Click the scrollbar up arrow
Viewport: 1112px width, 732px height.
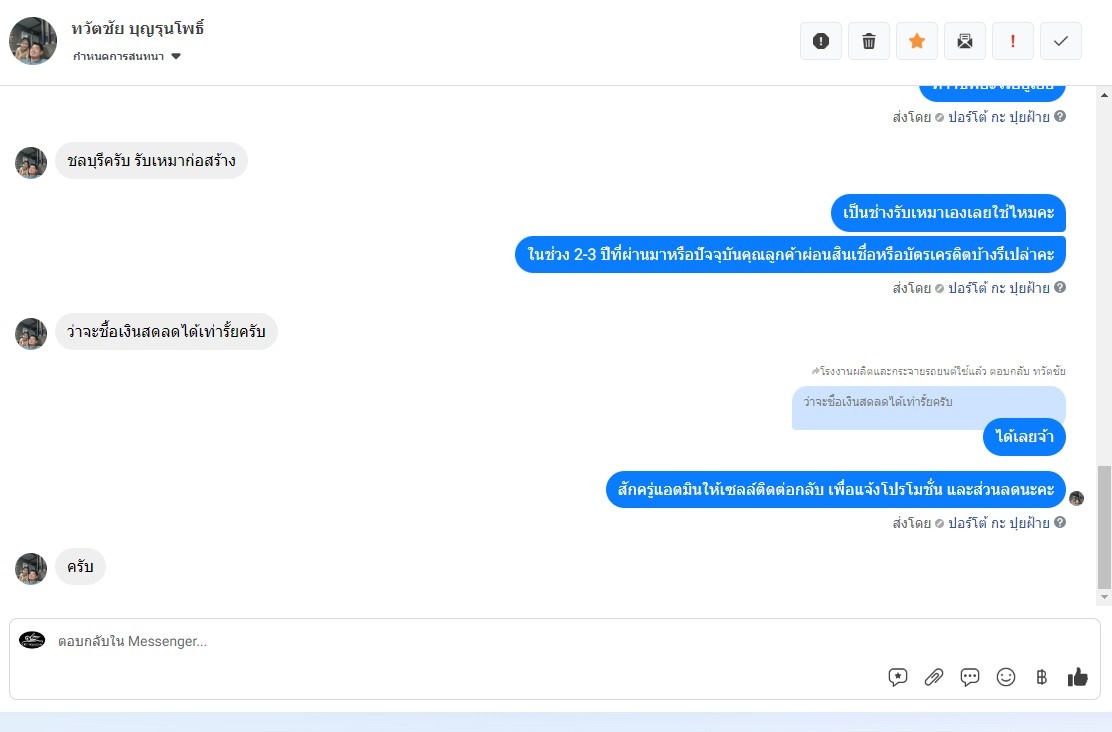pyautogui.click(x=1104, y=94)
